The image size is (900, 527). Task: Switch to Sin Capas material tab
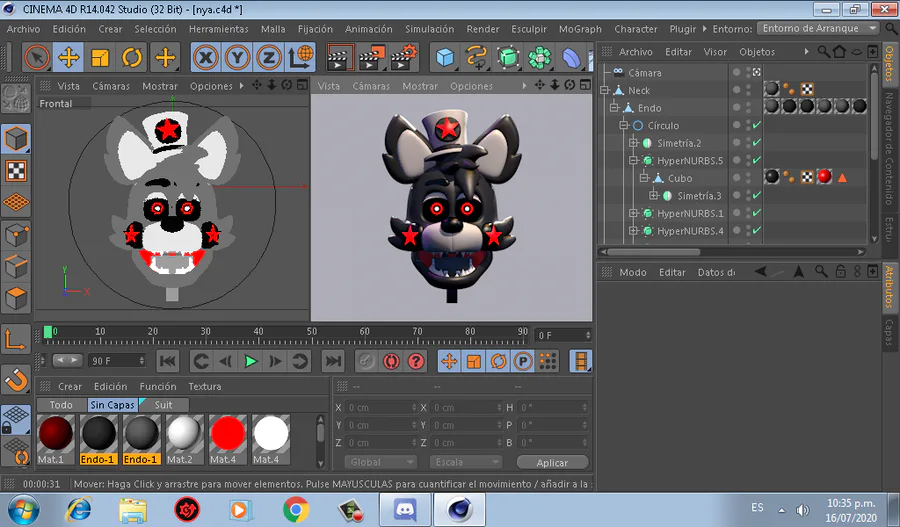point(112,405)
